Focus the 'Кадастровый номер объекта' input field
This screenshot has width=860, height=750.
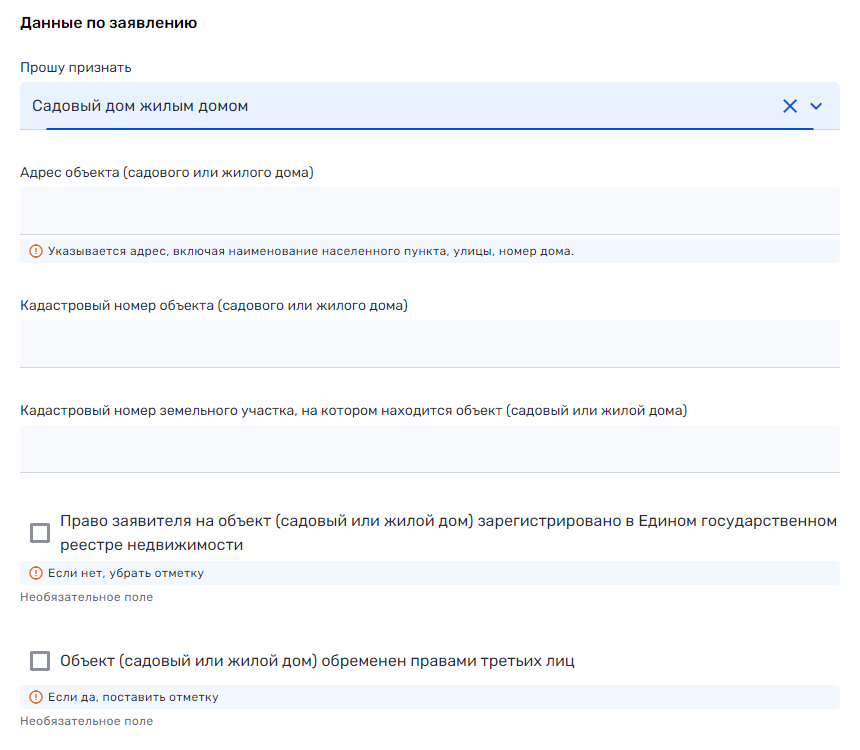[x=430, y=343]
